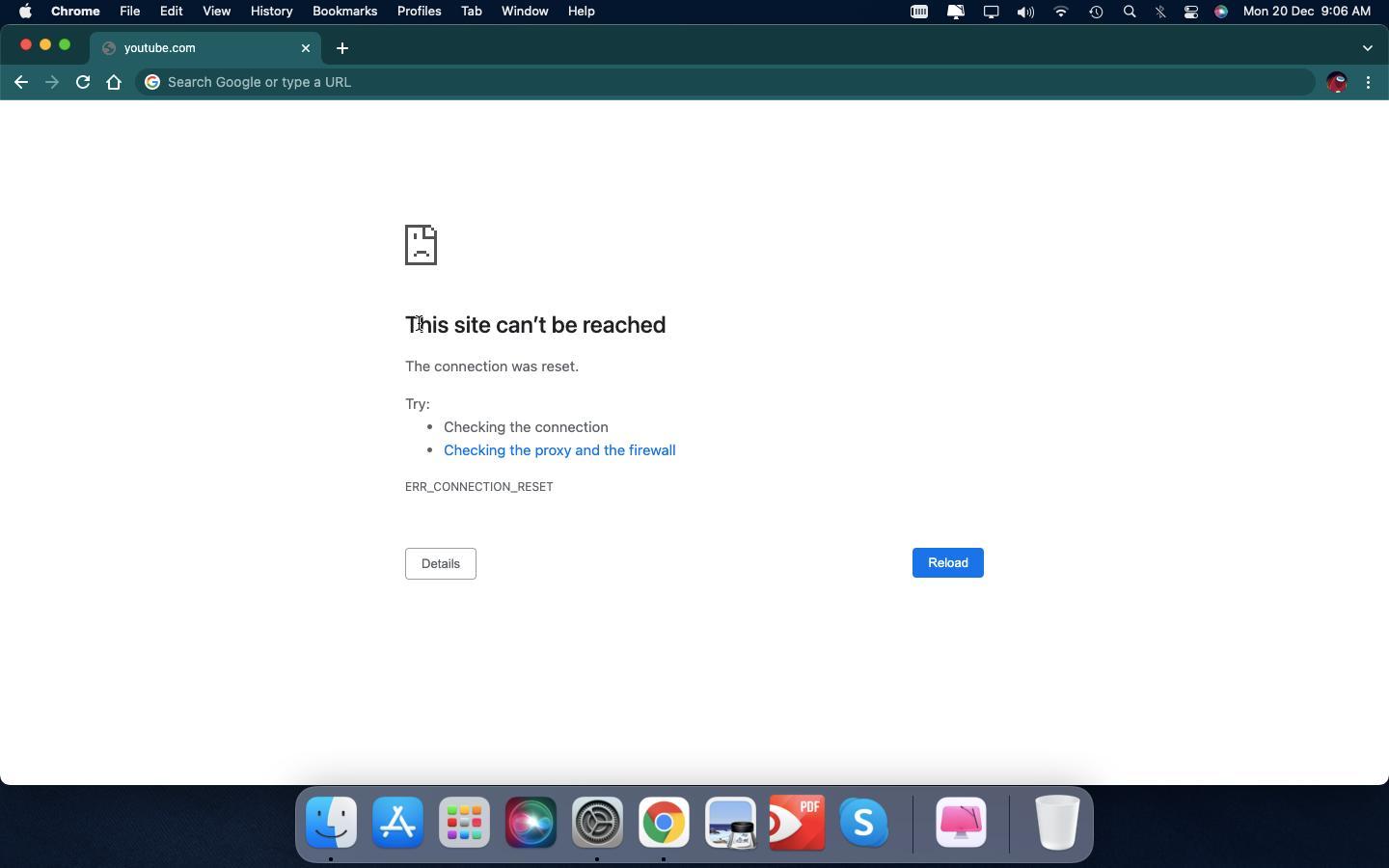Open Launchpad from the dock
The width and height of the screenshot is (1389, 868).
pos(464,823)
